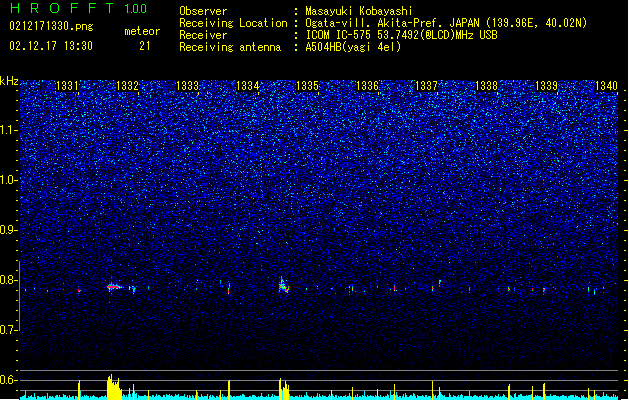629x400 pixels.
Task: Click the 'Receiving antenna' label
Action: 230,47
